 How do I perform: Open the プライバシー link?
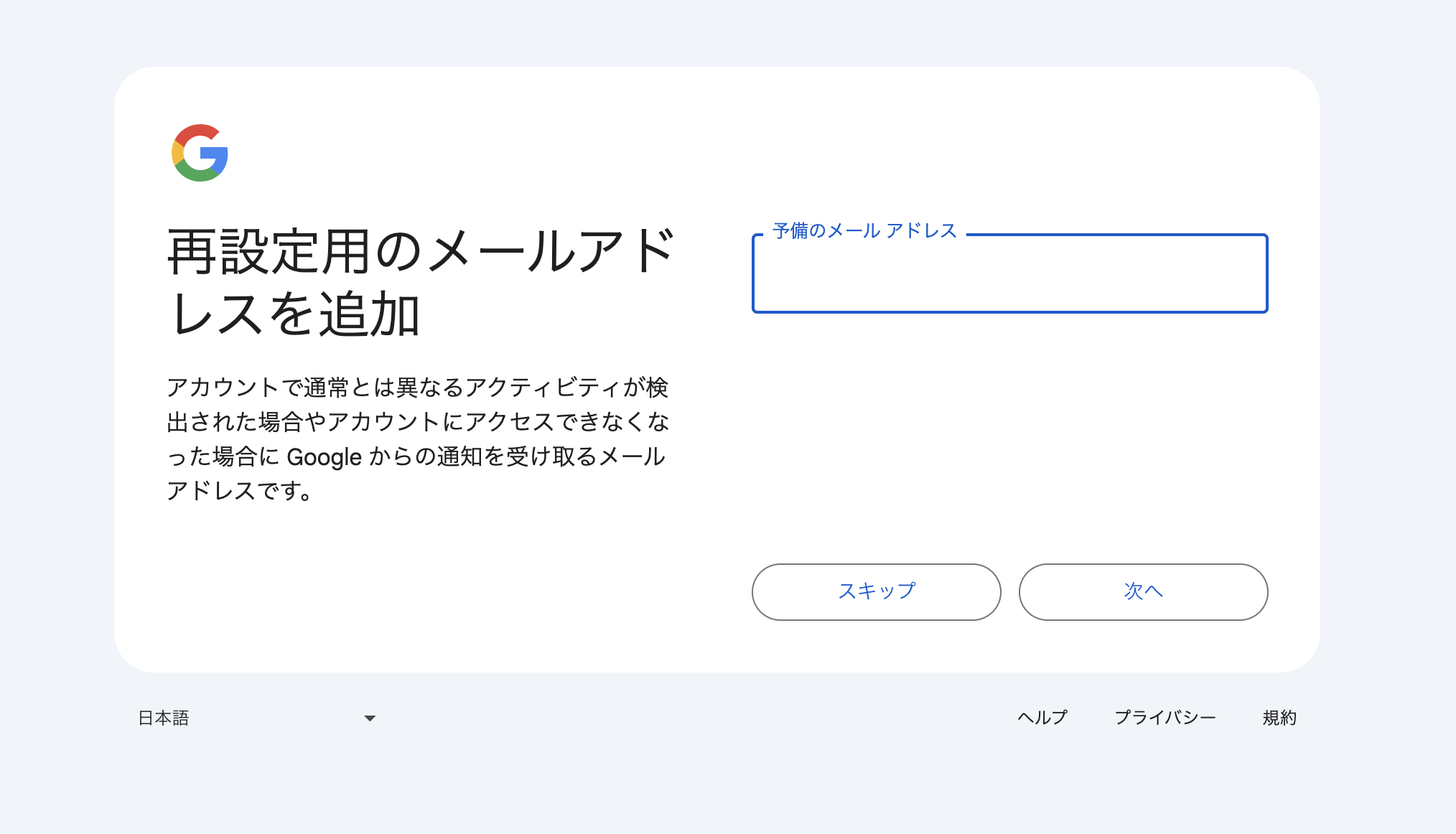coord(1165,718)
